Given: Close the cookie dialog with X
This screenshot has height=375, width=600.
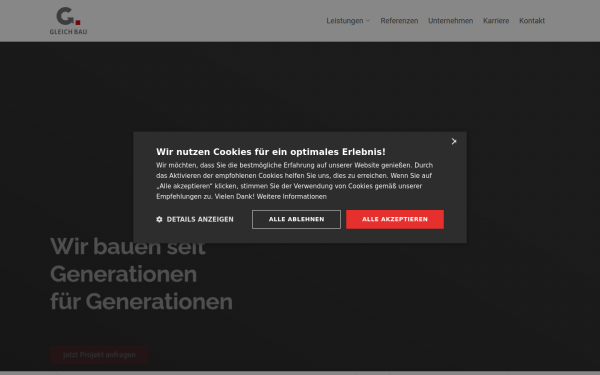Looking at the screenshot, I should point(454,142).
